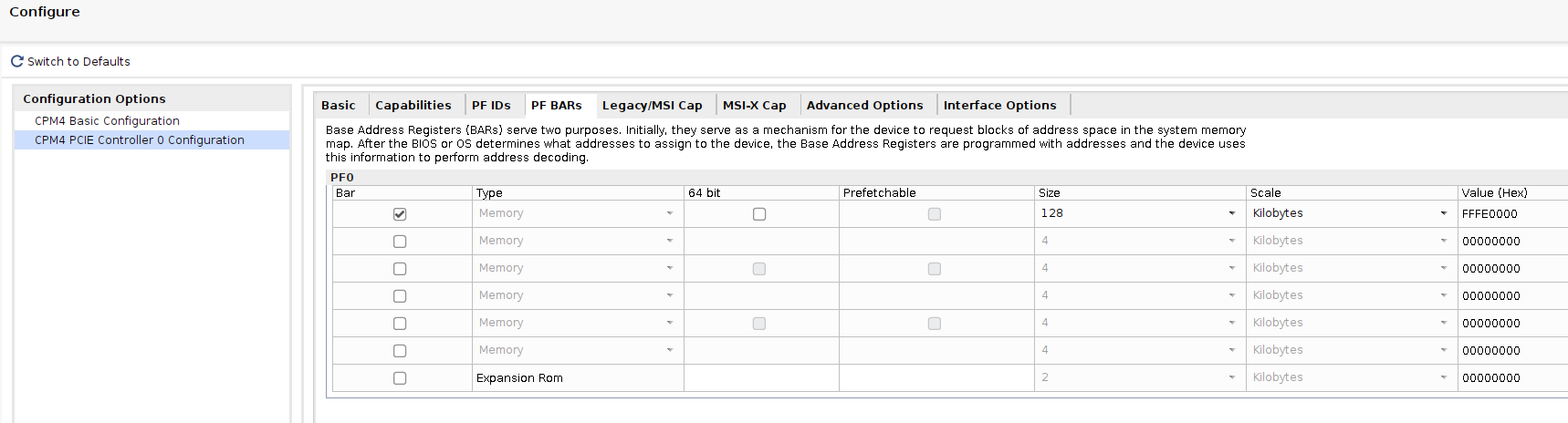Uncheck the first BAR enable checkbox
1568x423 pixels.
click(400, 214)
